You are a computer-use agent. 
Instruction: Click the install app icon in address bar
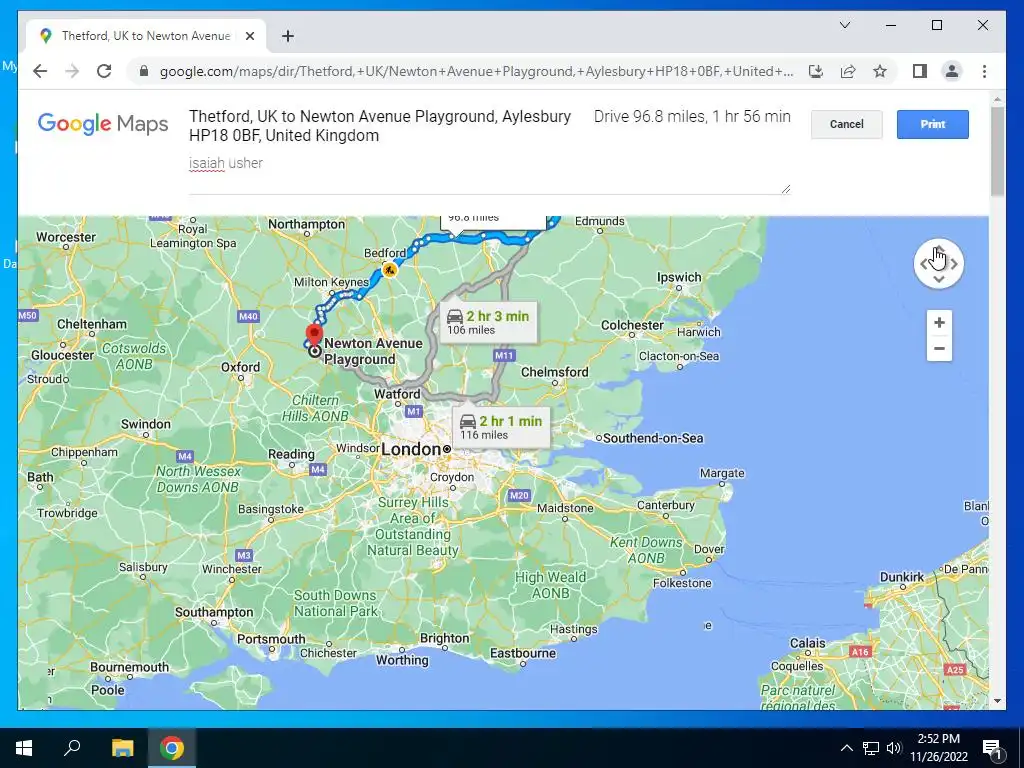tap(816, 71)
